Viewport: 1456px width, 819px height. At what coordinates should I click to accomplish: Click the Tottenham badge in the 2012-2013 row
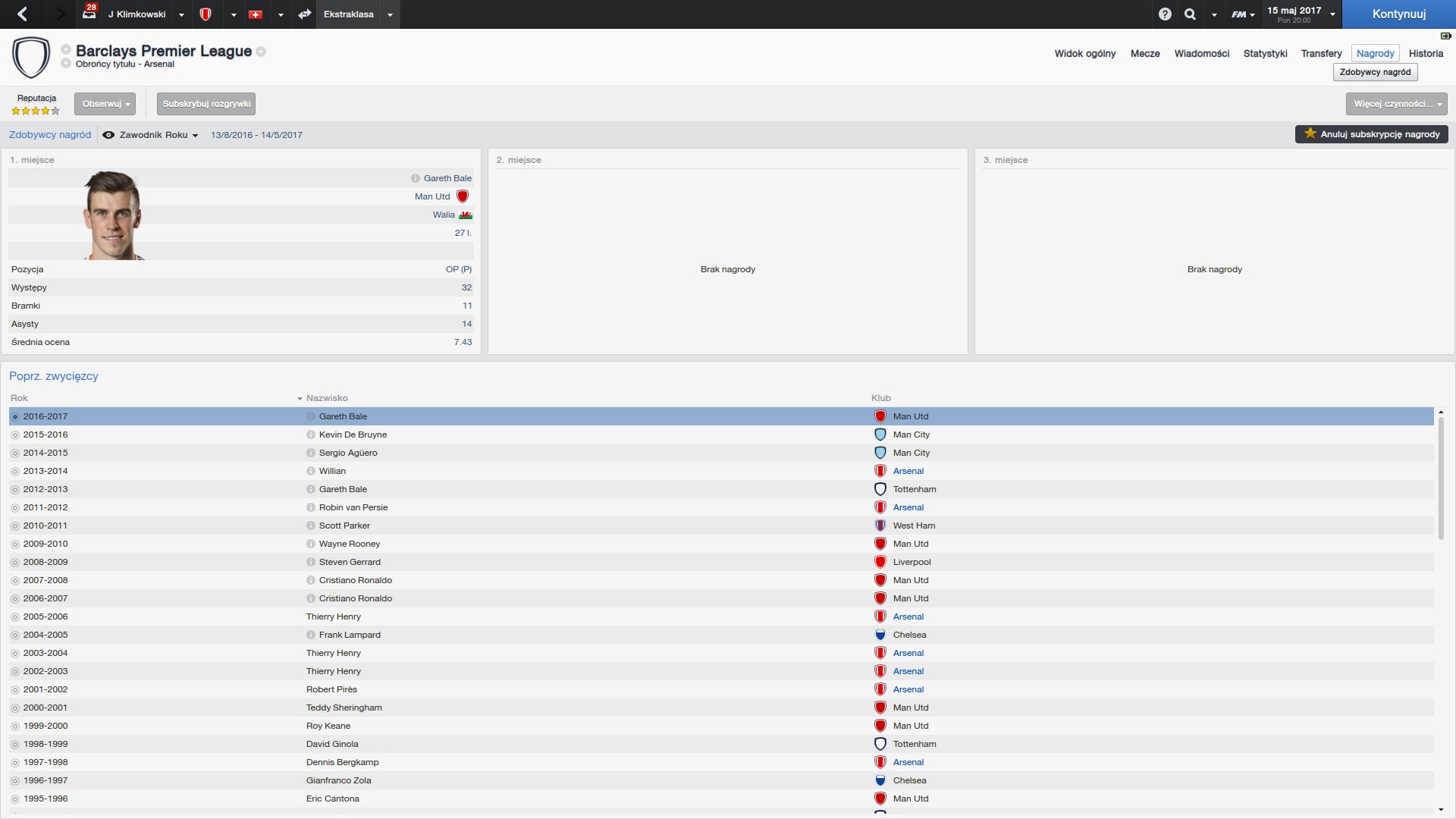880,489
